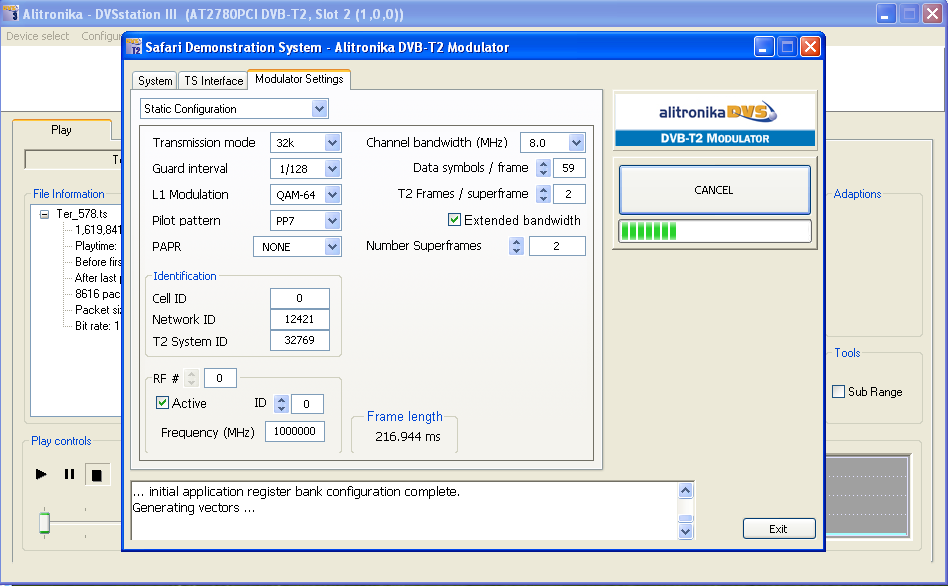This screenshot has height=586, width=948.
Task: Click the Number Superframes value field
Action: (x=557, y=246)
